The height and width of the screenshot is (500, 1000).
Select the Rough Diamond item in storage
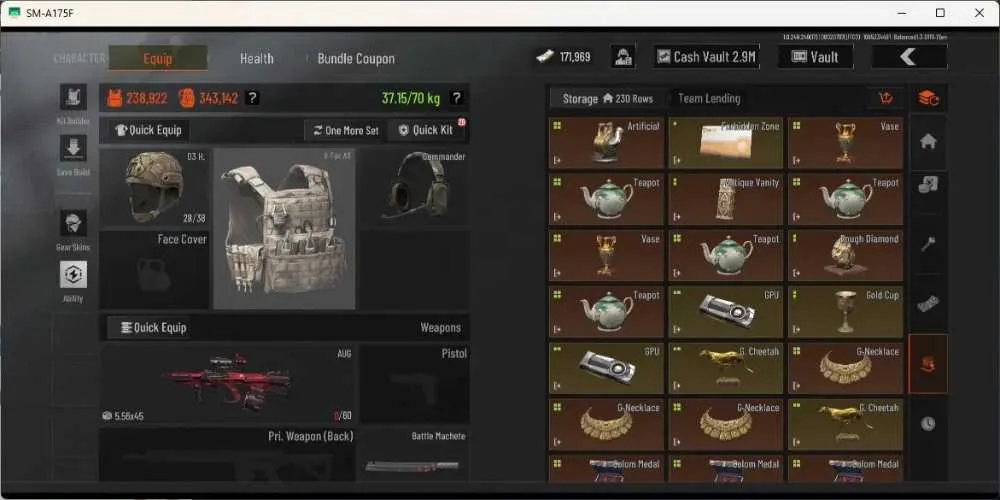tap(846, 256)
